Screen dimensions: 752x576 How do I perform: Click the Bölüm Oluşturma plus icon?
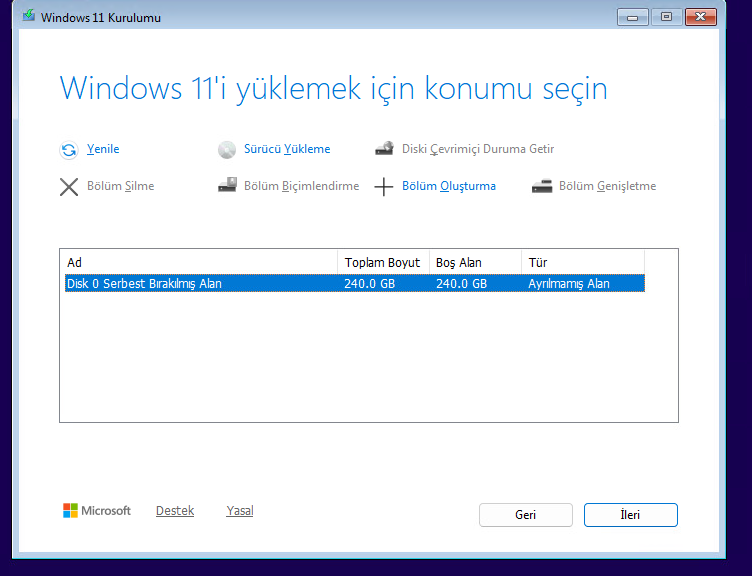click(x=384, y=187)
